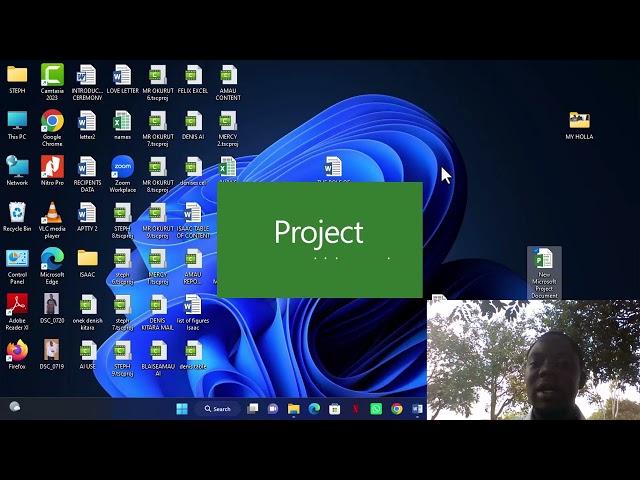Open LOVE LETTER Word document
The image size is (640, 480).
click(x=122, y=79)
